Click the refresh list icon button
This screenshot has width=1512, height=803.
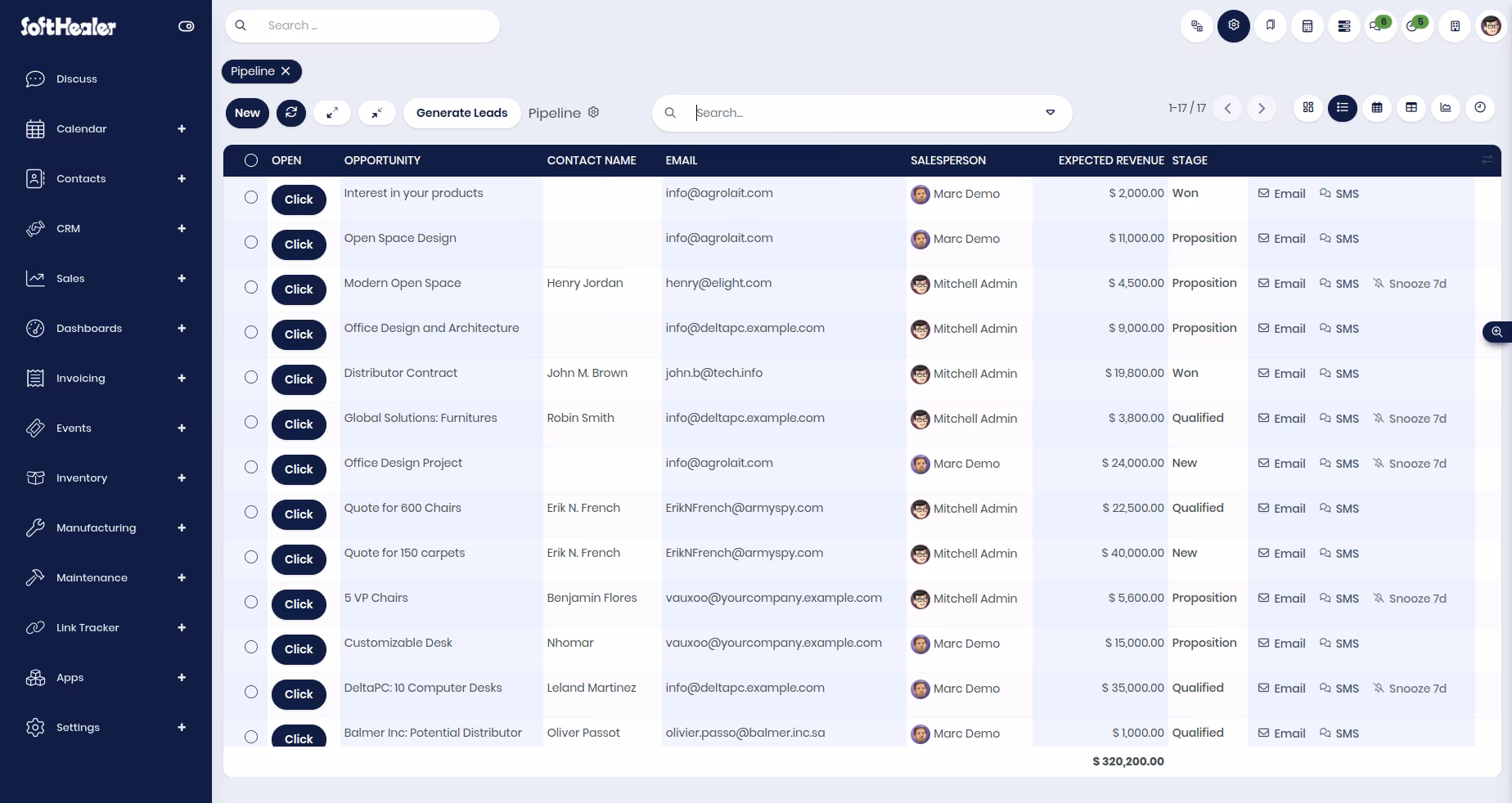(291, 113)
